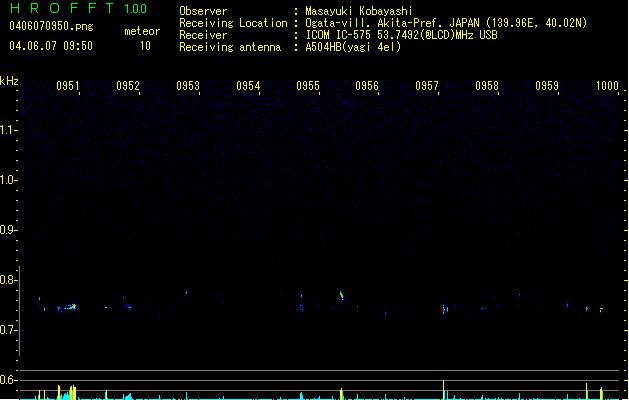Viewport: 629px width, 400px height.
Task: Click the 0.8 kHz axis label
Action: 9,280
